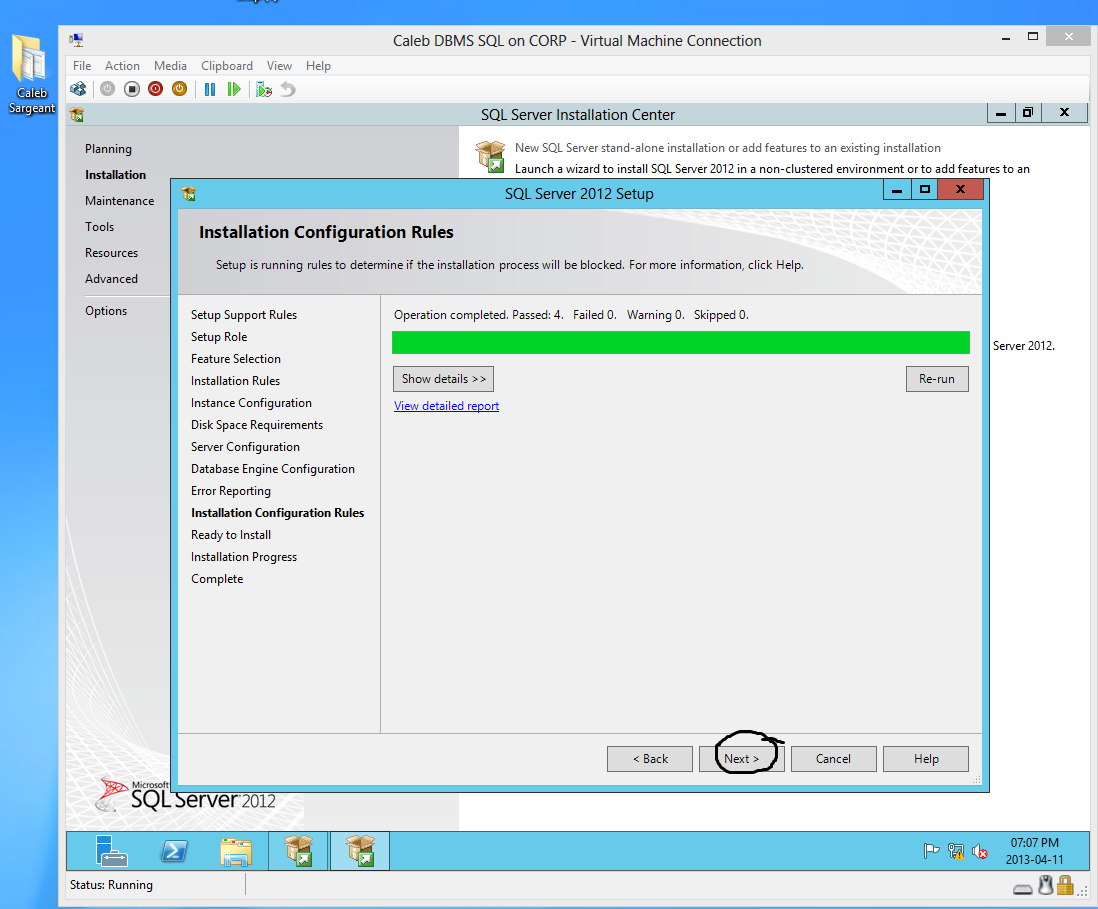Select Tools in Installation Center
This screenshot has width=1098, height=909.
pyautogui.click(x=99, y=227)
